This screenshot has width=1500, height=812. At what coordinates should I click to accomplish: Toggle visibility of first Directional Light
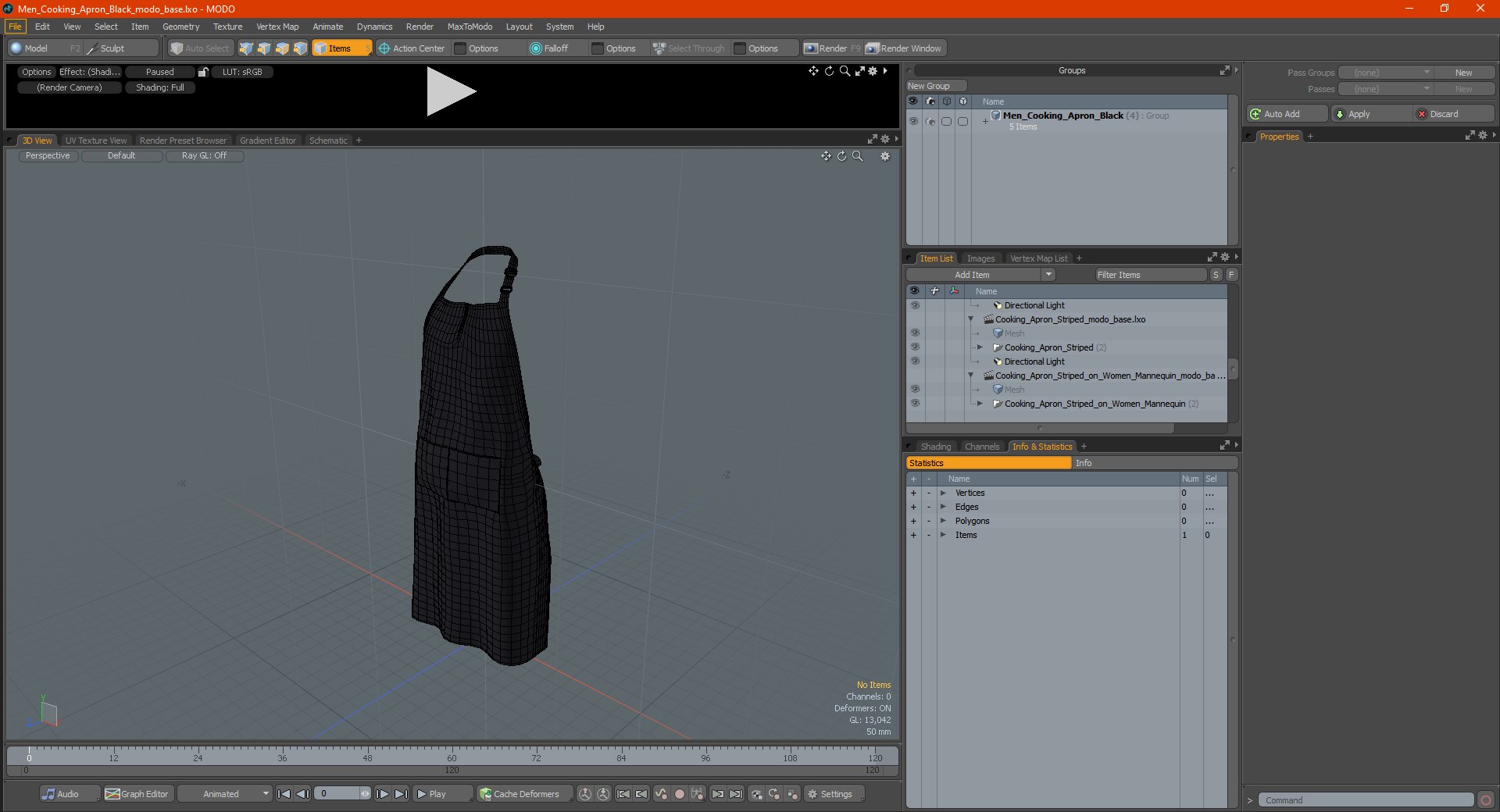click(915, 305)
